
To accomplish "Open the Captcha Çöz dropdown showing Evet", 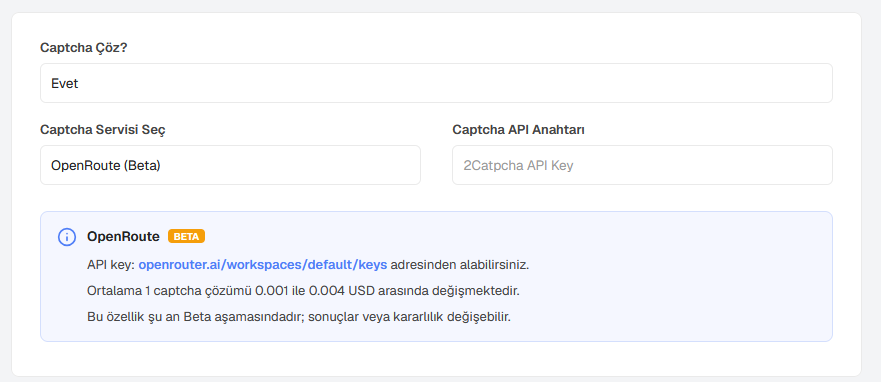I will [436, 83].
